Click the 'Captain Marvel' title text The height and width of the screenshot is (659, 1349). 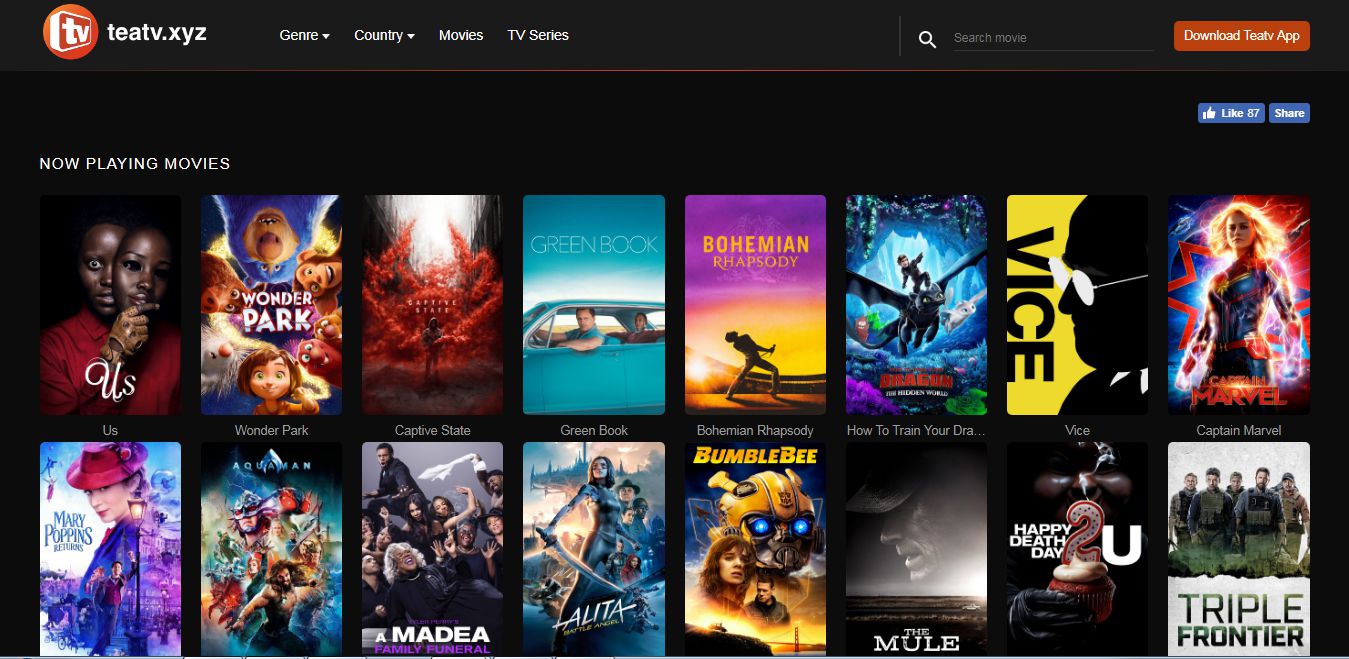tap(1239, 430)
